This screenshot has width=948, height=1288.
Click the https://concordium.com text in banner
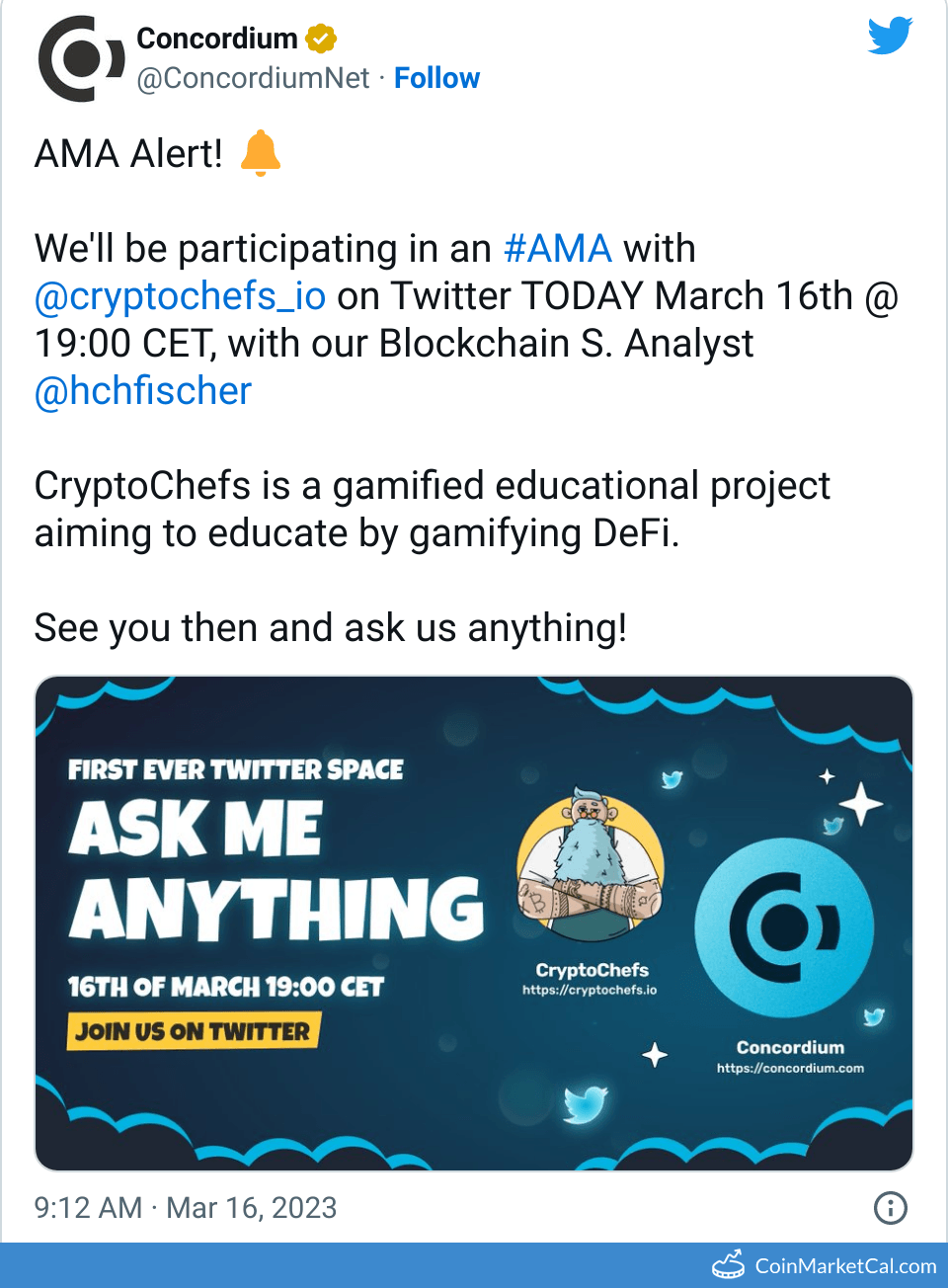click(790, 1068)
